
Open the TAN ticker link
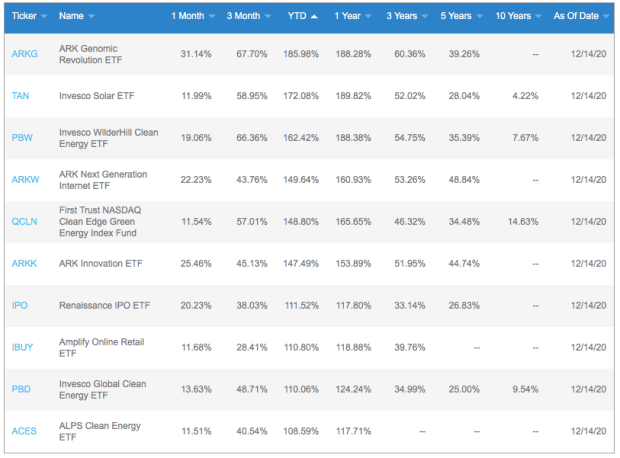21,96
